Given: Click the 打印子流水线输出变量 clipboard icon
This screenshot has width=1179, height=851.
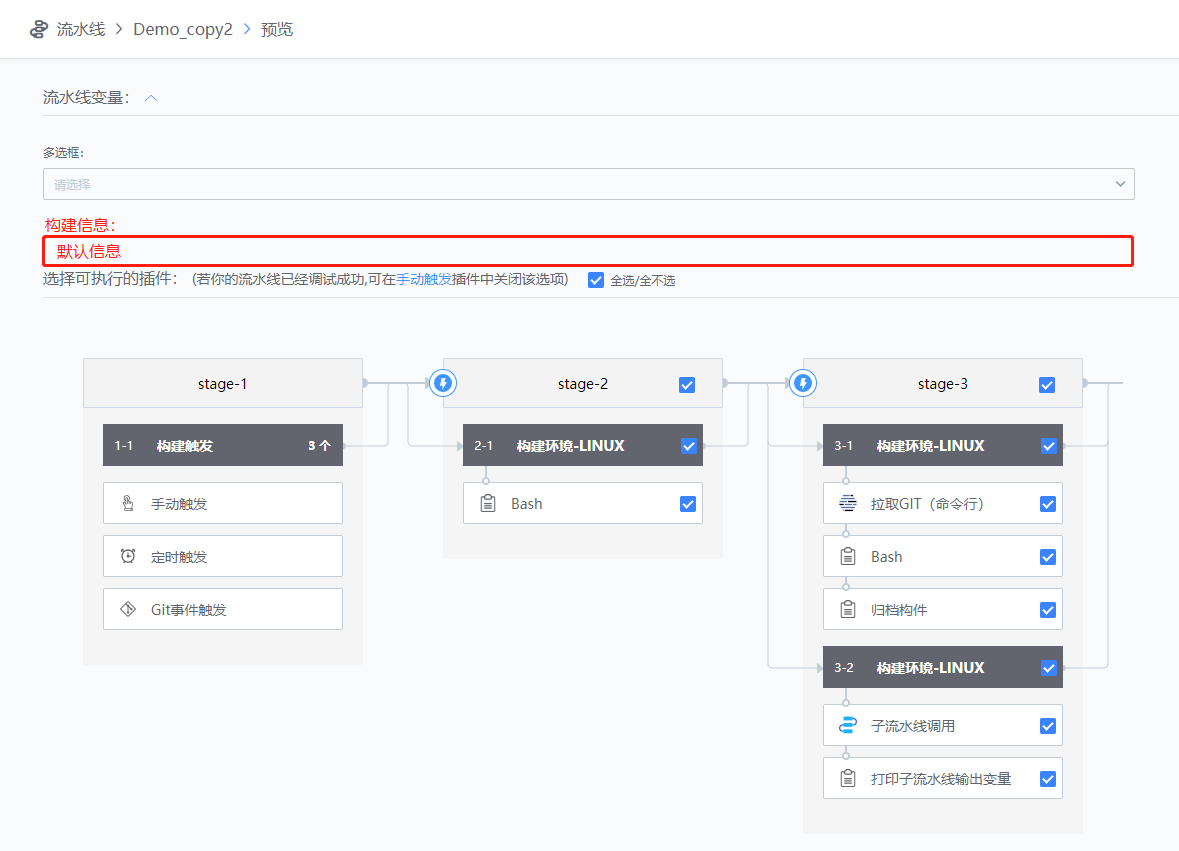Looking at the screenshot, I should [x=847, y=778].
